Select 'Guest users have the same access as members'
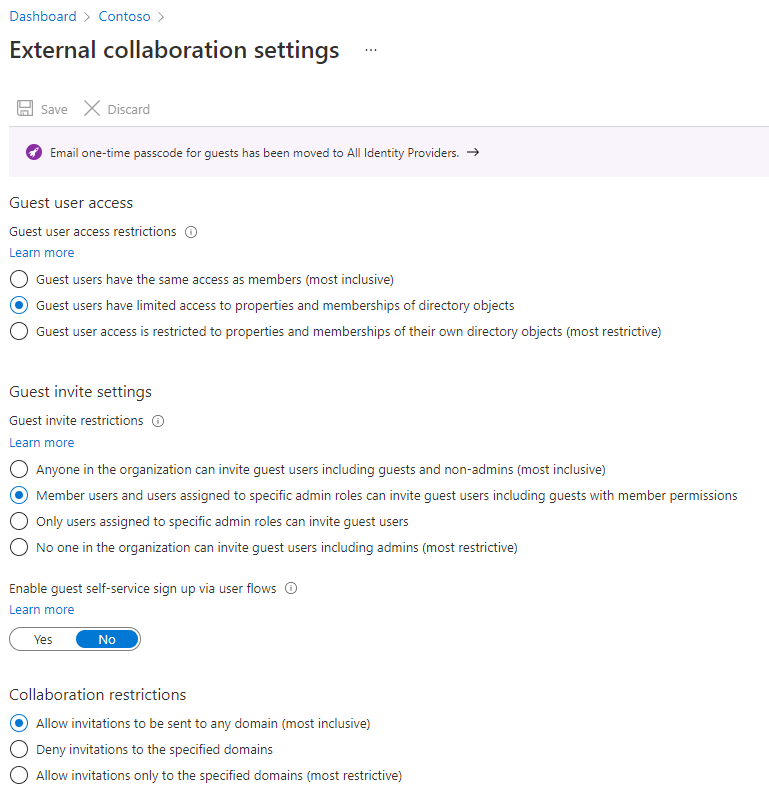This screenshot has height=804, width=769. pyautogui.click(x=19, y=279)
